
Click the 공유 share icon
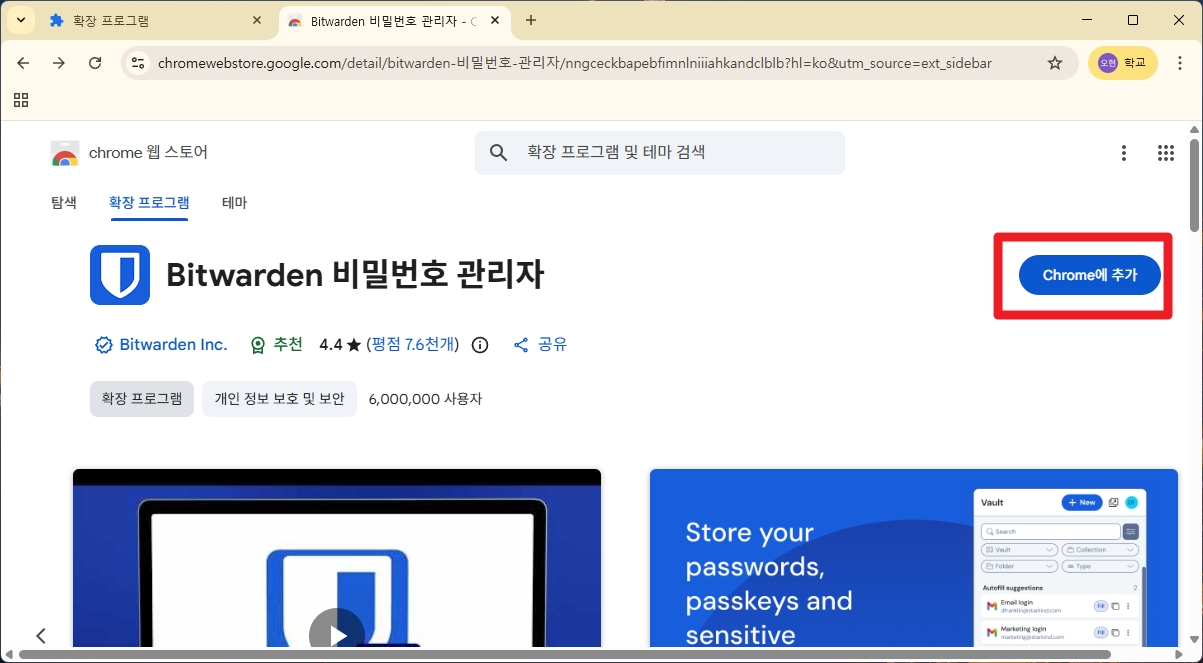(521, 344)
